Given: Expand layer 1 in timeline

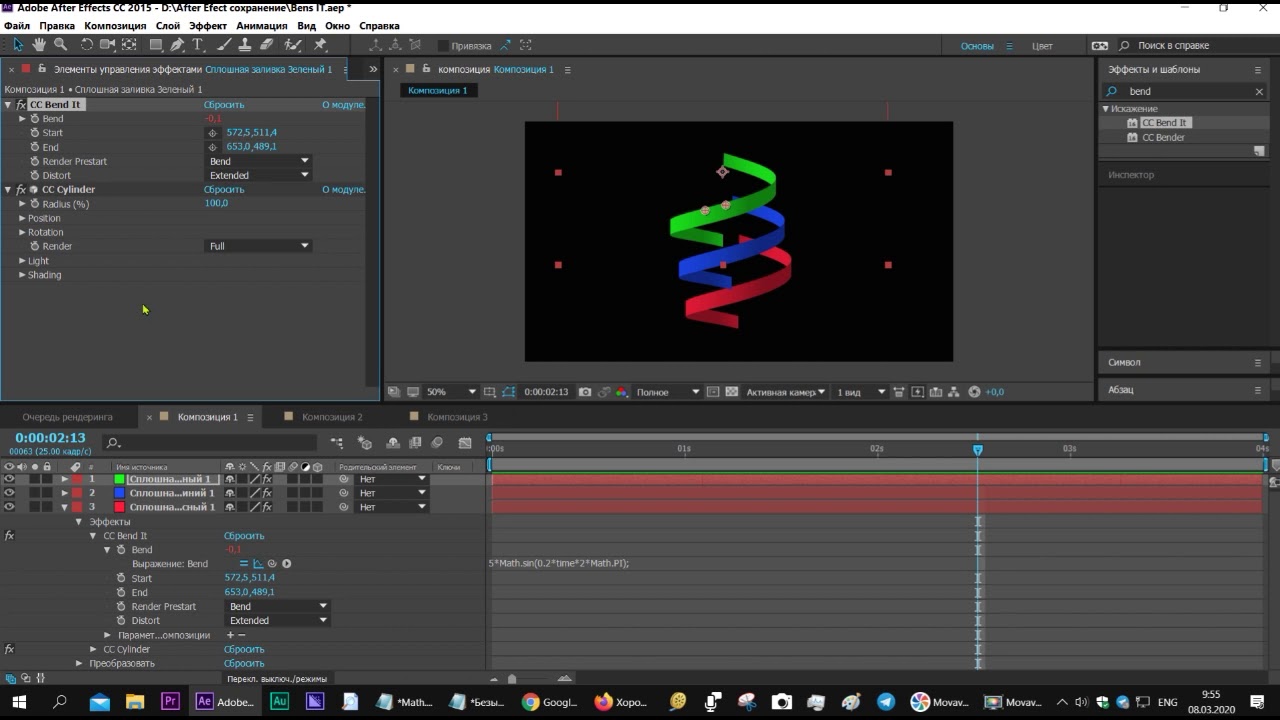Looking at the screenshot, I should [65, 479].
